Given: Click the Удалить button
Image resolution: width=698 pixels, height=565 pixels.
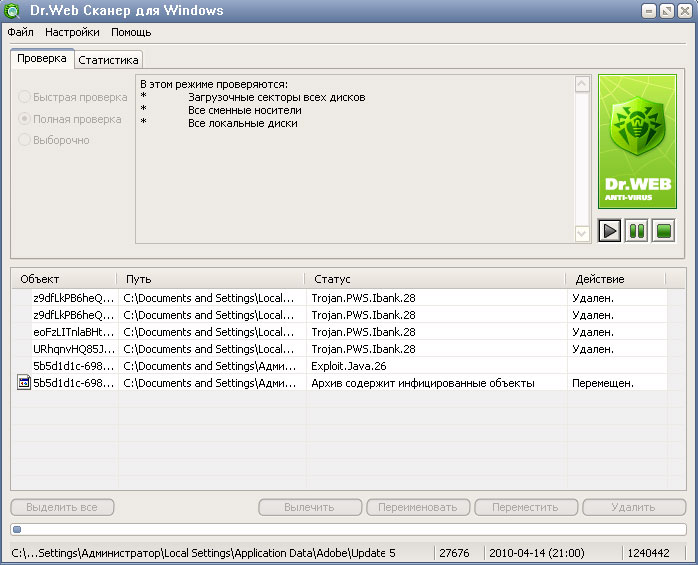Looking at the screenshot, I should point(633,507).
